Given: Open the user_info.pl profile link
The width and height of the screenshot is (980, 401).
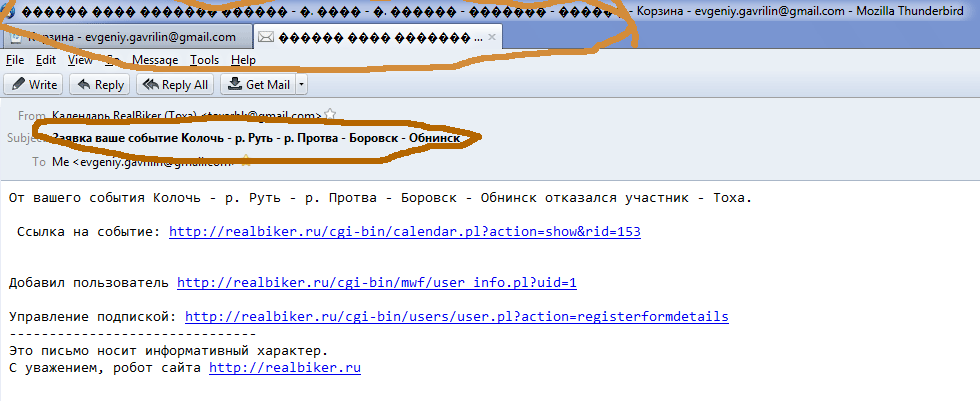Looking at the screenshot, I should pyautogui.click(x=376, y=283).
